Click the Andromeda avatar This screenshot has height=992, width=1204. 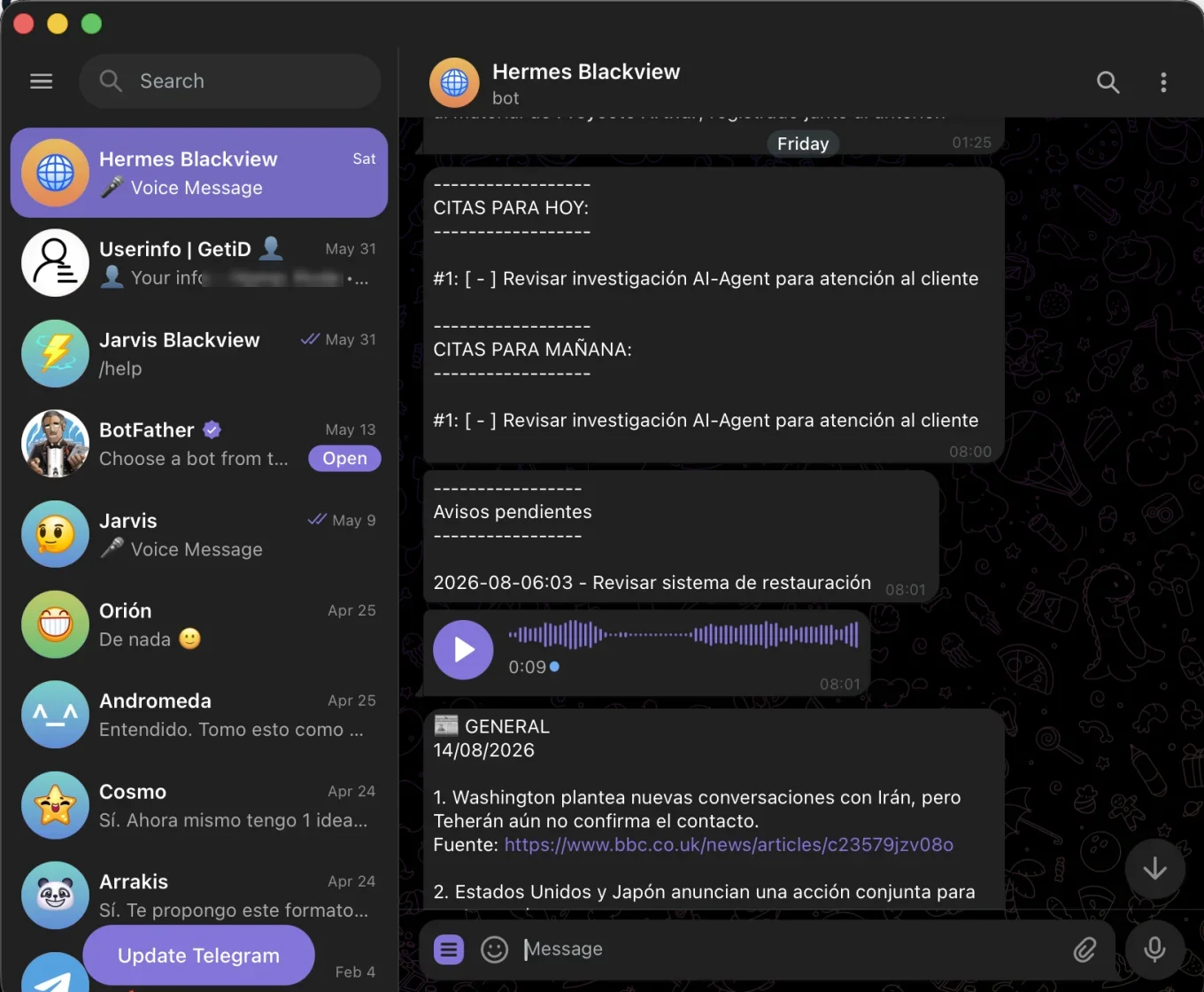tap(55, 715)
